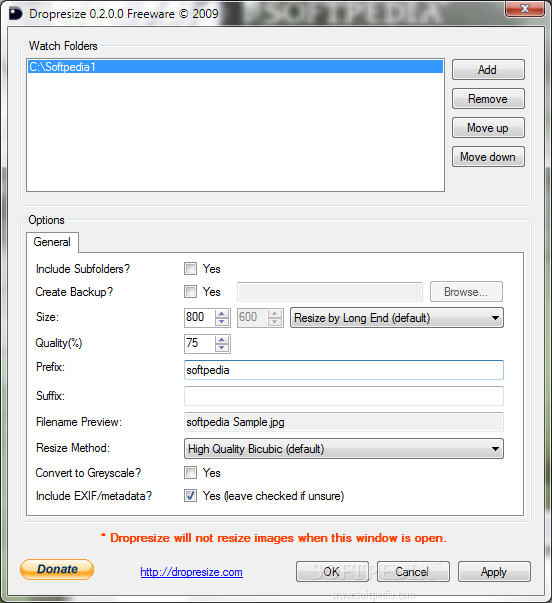Click the OK button
Screen dimensions: 552x603
coord(332,572)
